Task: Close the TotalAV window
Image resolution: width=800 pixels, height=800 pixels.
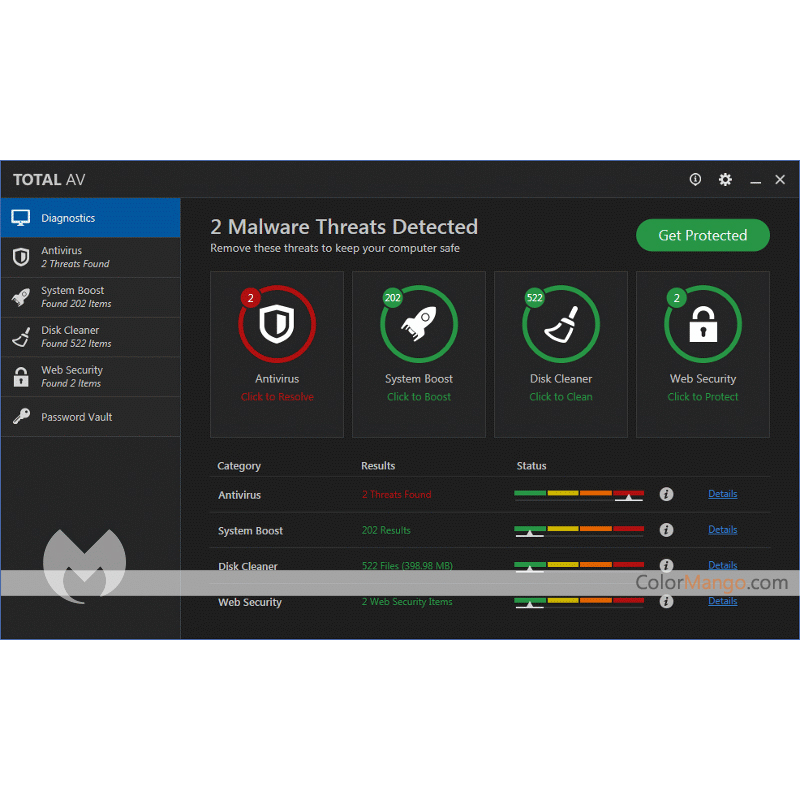Action: pyautogui.click(x=780, y=179)
